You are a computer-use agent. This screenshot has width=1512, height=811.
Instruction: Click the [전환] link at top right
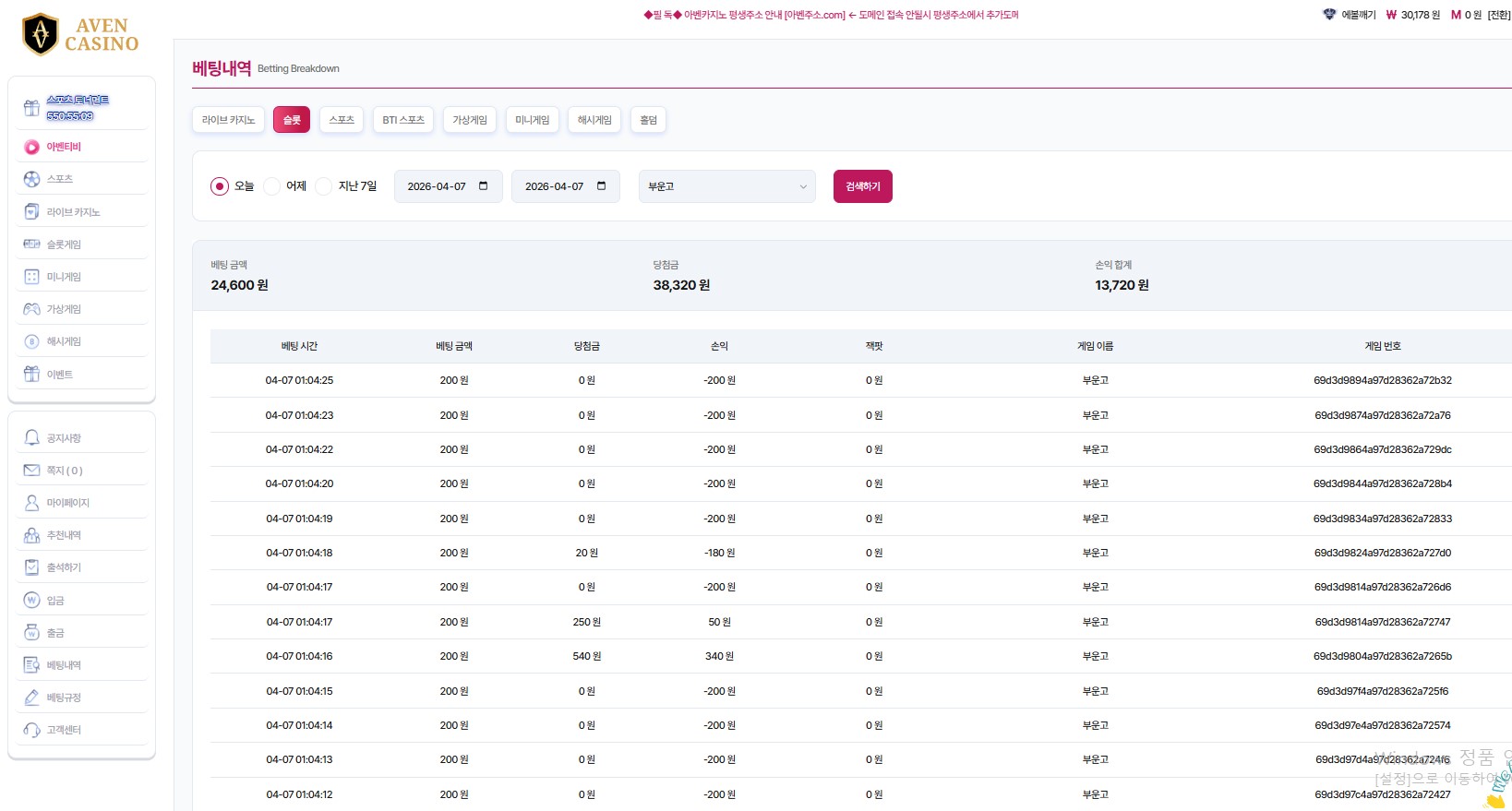(1498, 15)
